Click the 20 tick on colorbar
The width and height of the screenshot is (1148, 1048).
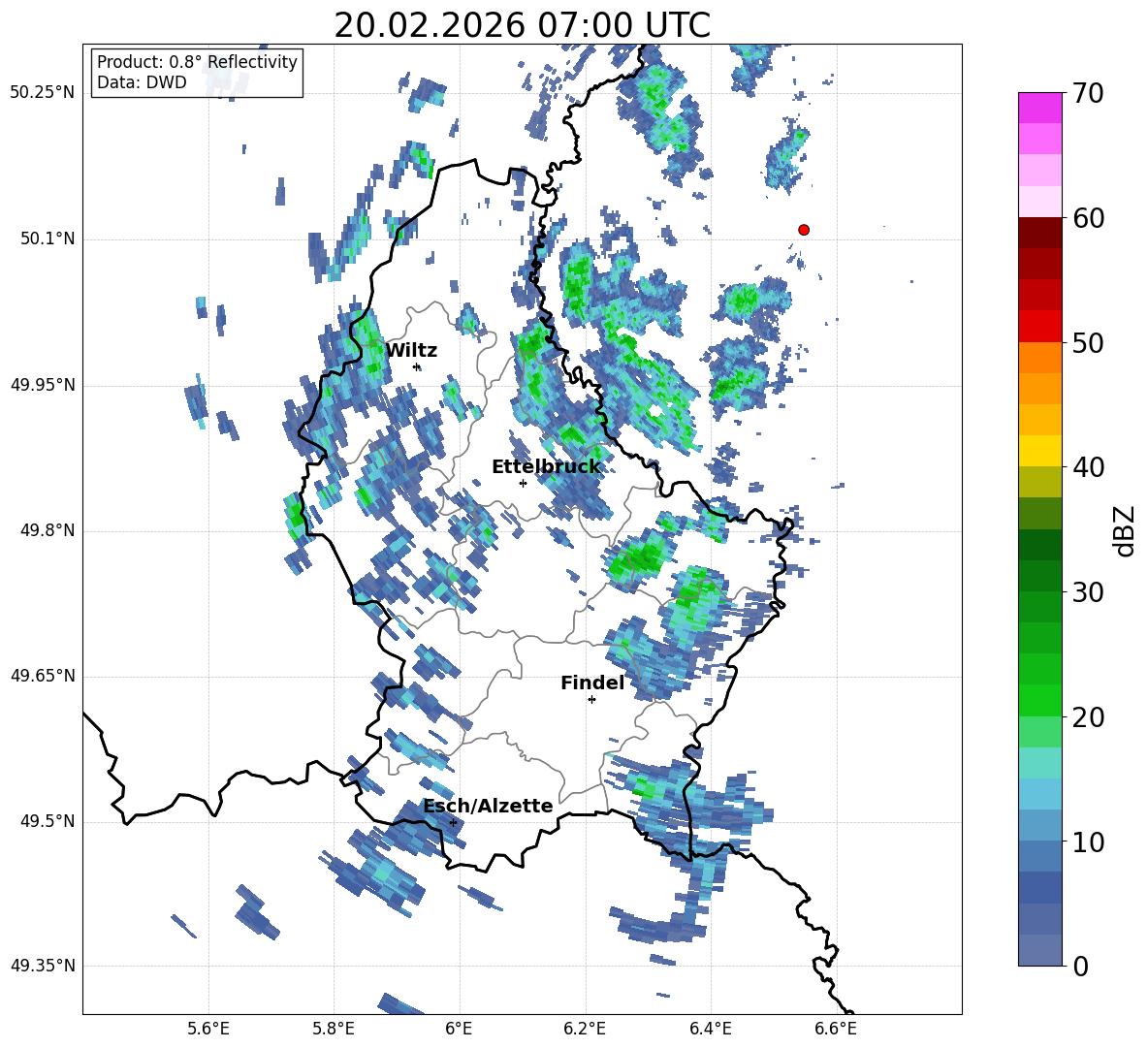coord(1087,716)
